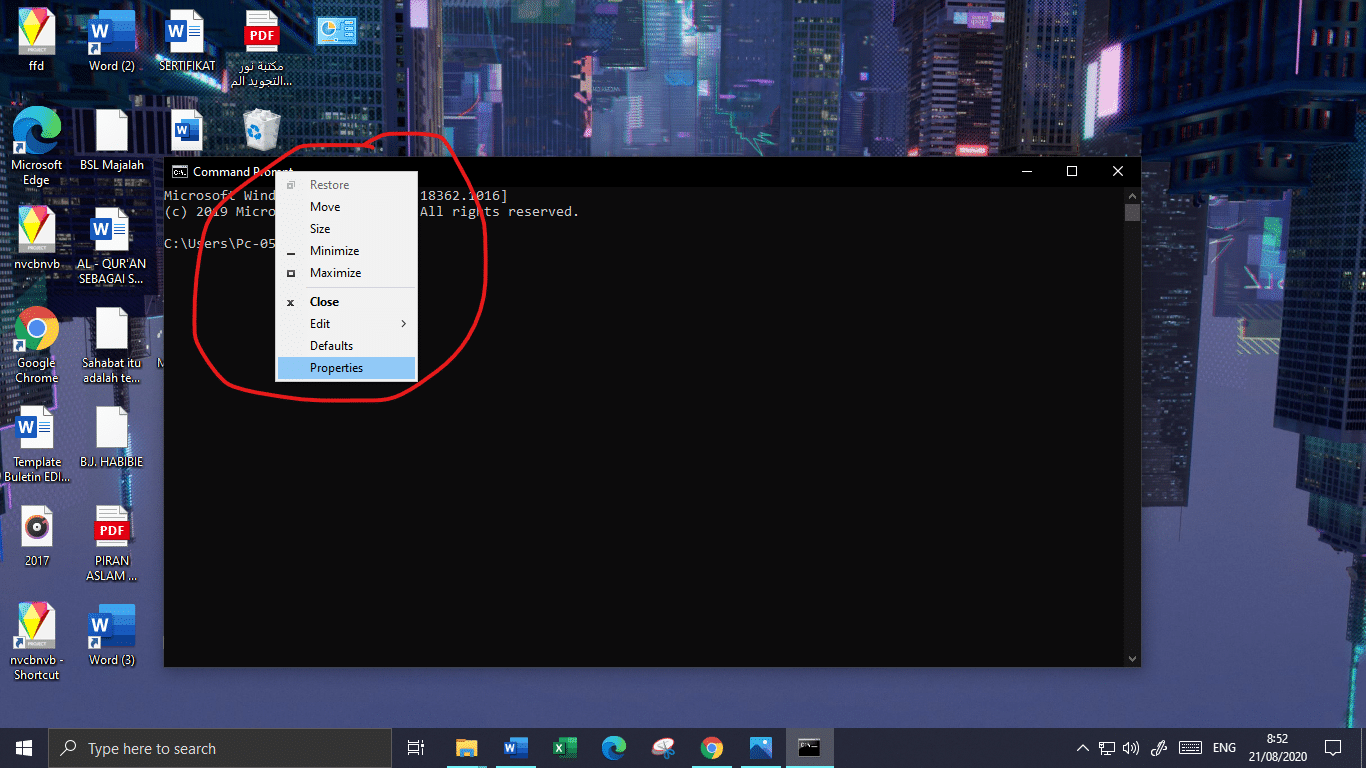The image size is (1366, 768).
Task: Open the volume control in tray
Action: click(x=1131, y=748)
